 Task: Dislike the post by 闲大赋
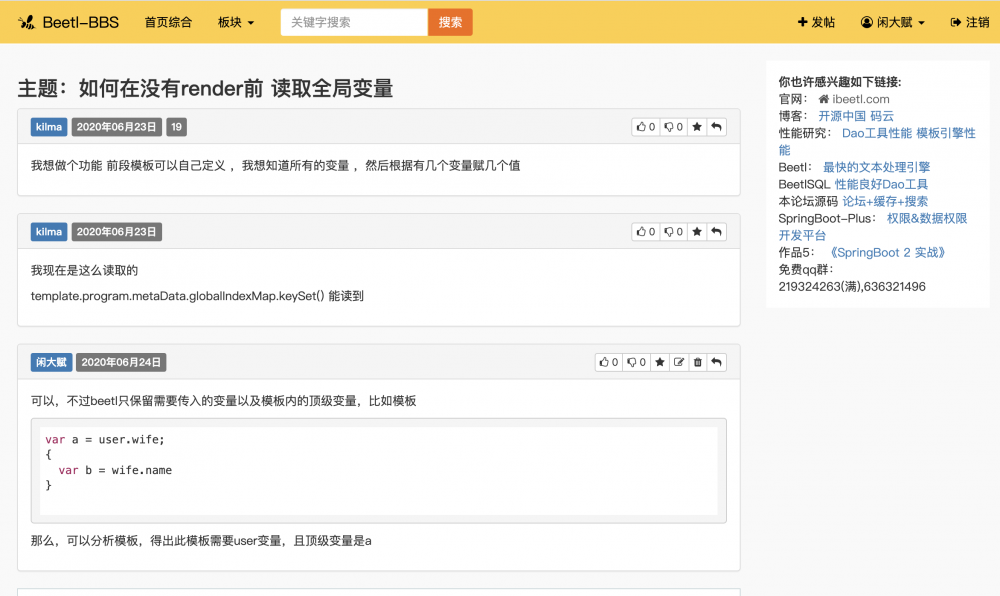pos(636,363)
